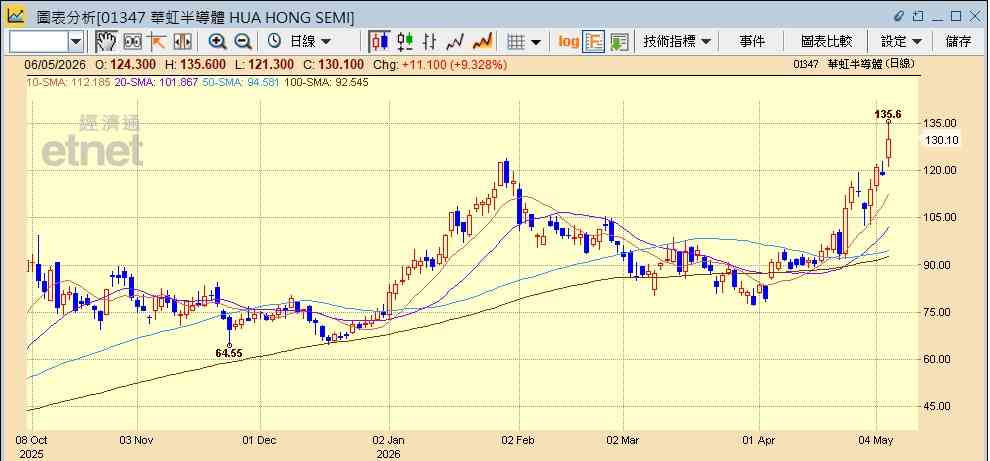Click the 01 Dec date axis label
Viewport: 990px width, 461px height.
260,440
